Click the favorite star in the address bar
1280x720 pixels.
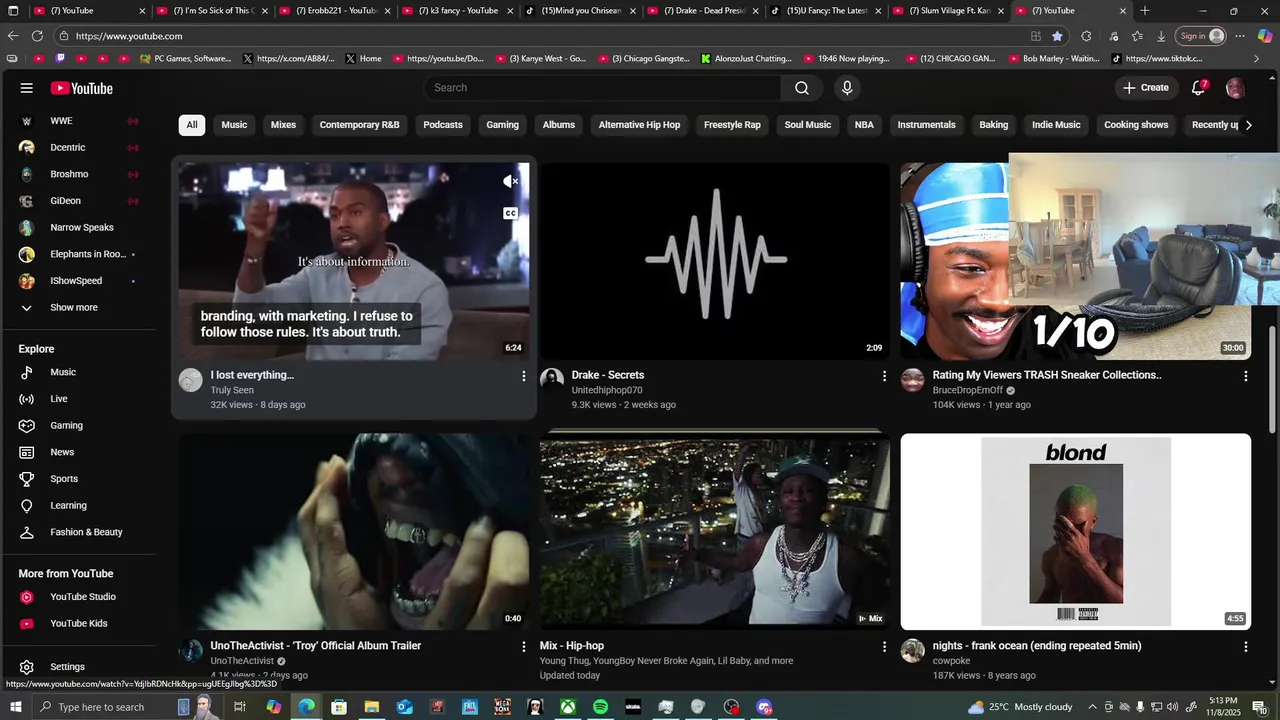(1057, 36)
